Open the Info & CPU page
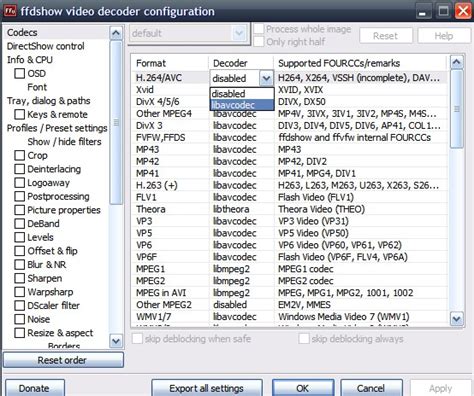 click(x=30, y=60)
